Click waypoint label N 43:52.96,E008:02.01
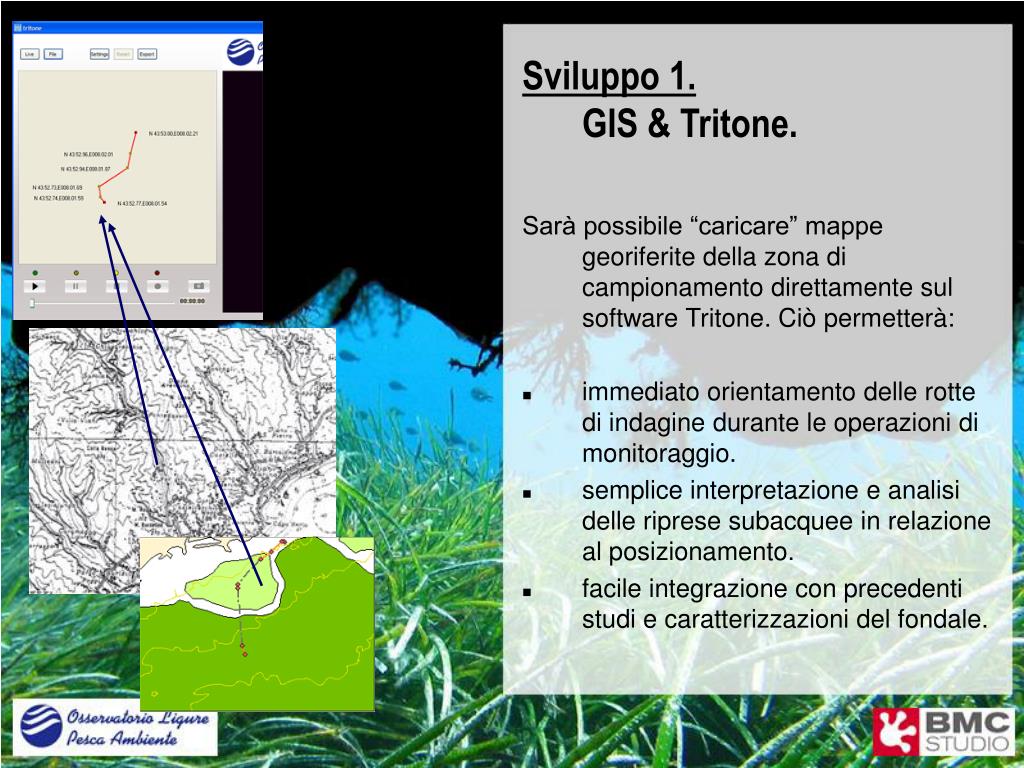The width and height of the screenshot is (1024, 768). click(88, 155)
